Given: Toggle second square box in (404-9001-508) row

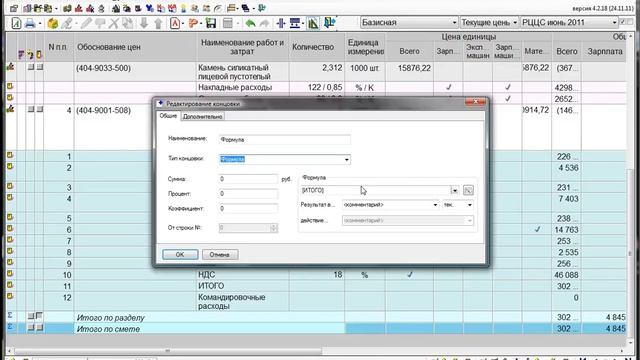Looking at the screenshot, I should pyautogui.click(x=40, y=109).
